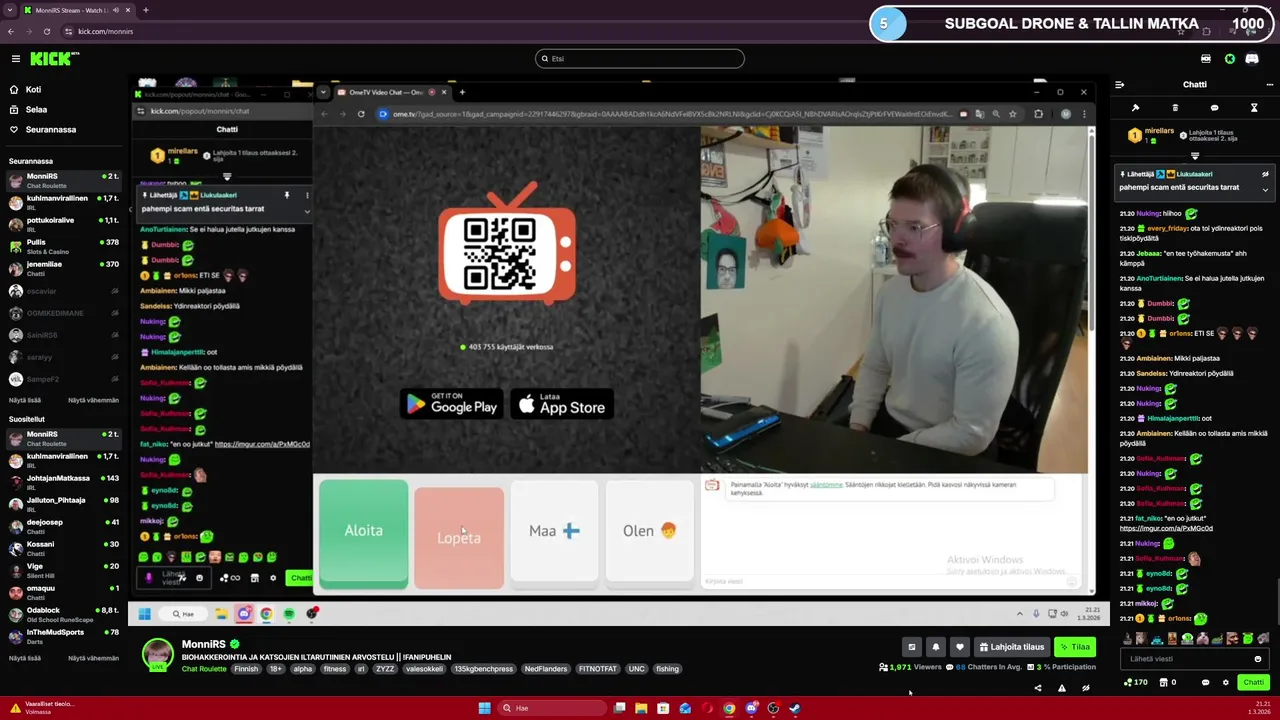Click the Etsi search field
Viewport: 1280px width, 720px height.
pos(640,59)
